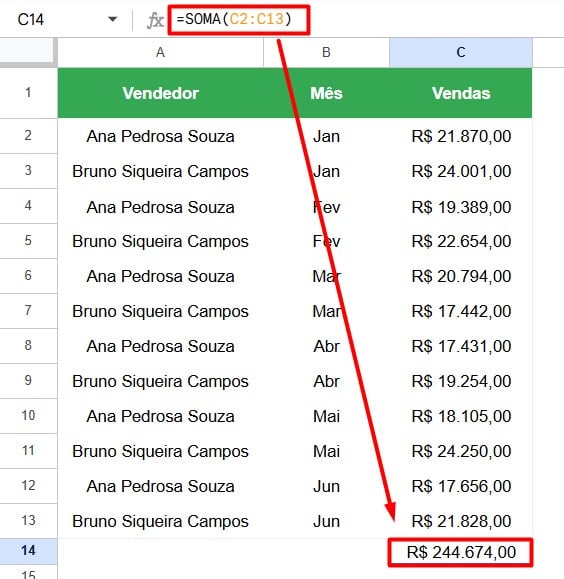The image size is (564, 579).
Task: Select row 11 header
Action: (x=28, y=451)
